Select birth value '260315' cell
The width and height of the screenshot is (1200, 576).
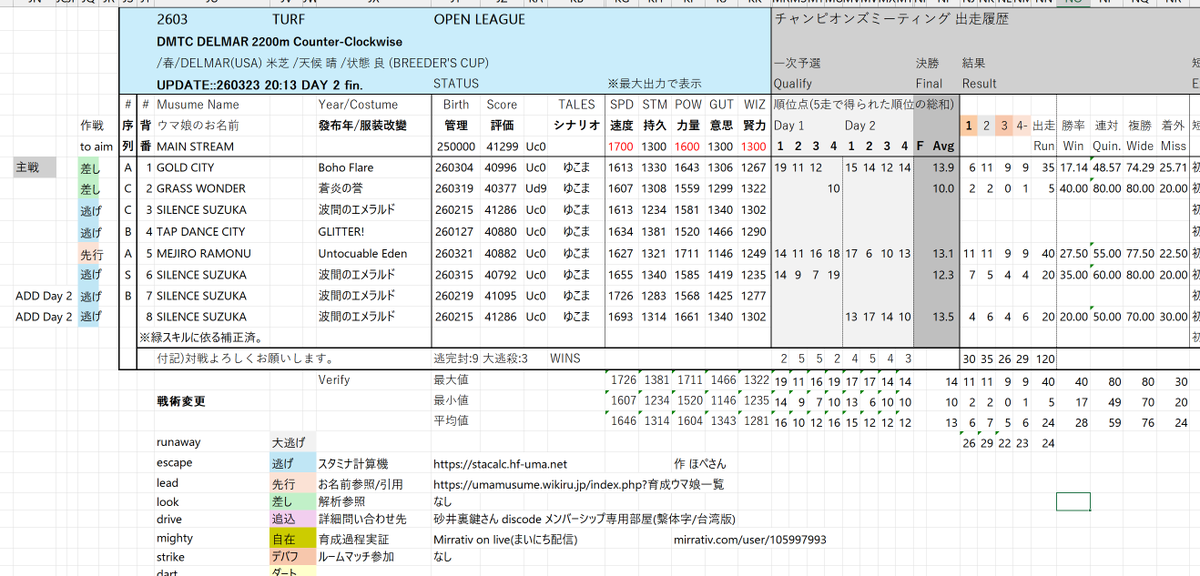tap(454, 275)
